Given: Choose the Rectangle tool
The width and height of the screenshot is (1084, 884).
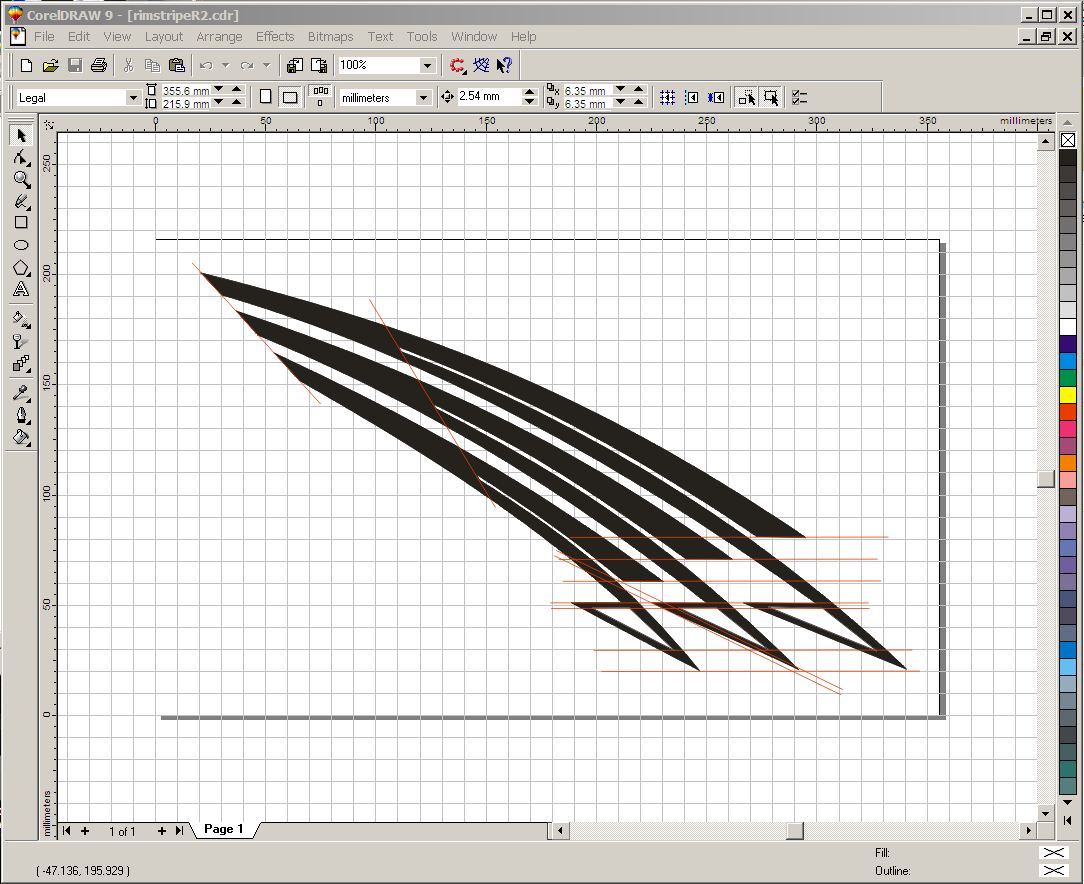Looking at the screenshot, I should [x=21, y=223].
